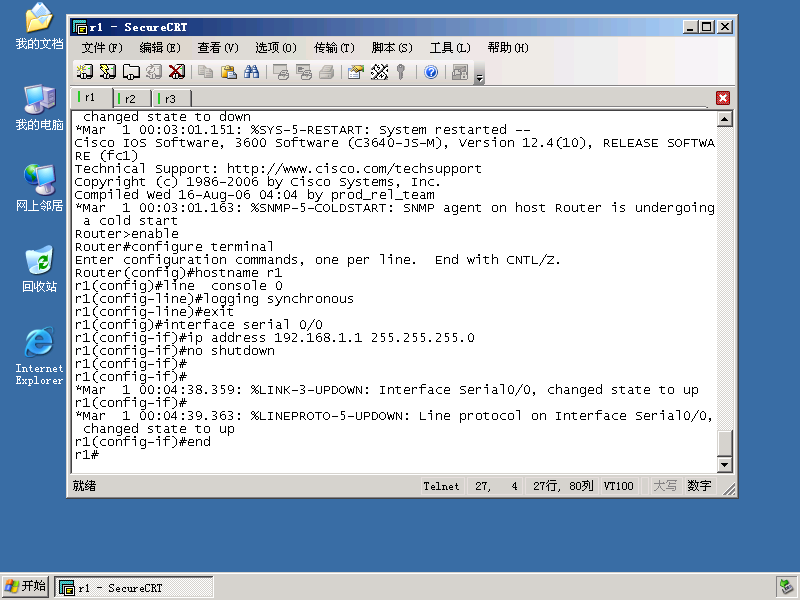Click the r1# prompt line in terminal
Image resolution: width=800 pixels, height=600 pixels.
pyautogui.click(x=87, y=455)
